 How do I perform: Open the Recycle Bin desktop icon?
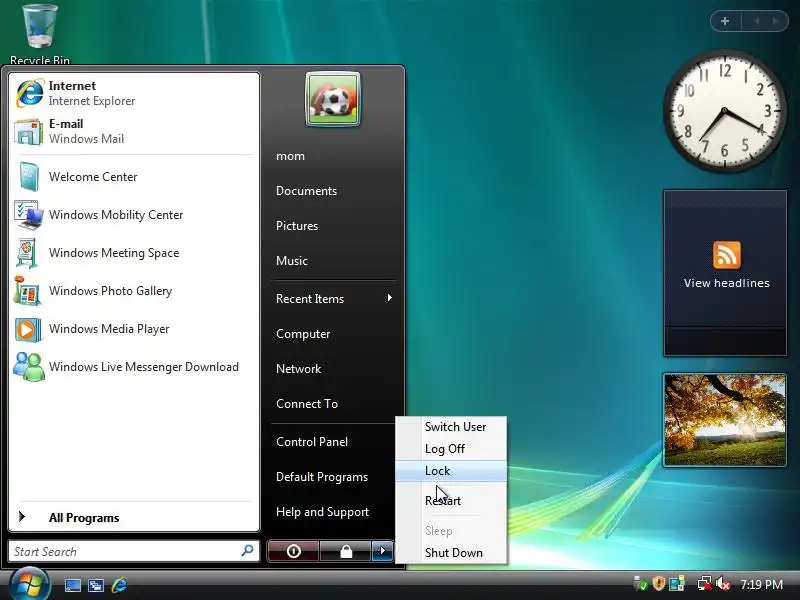pyautogui.click(x=40, y=34)
